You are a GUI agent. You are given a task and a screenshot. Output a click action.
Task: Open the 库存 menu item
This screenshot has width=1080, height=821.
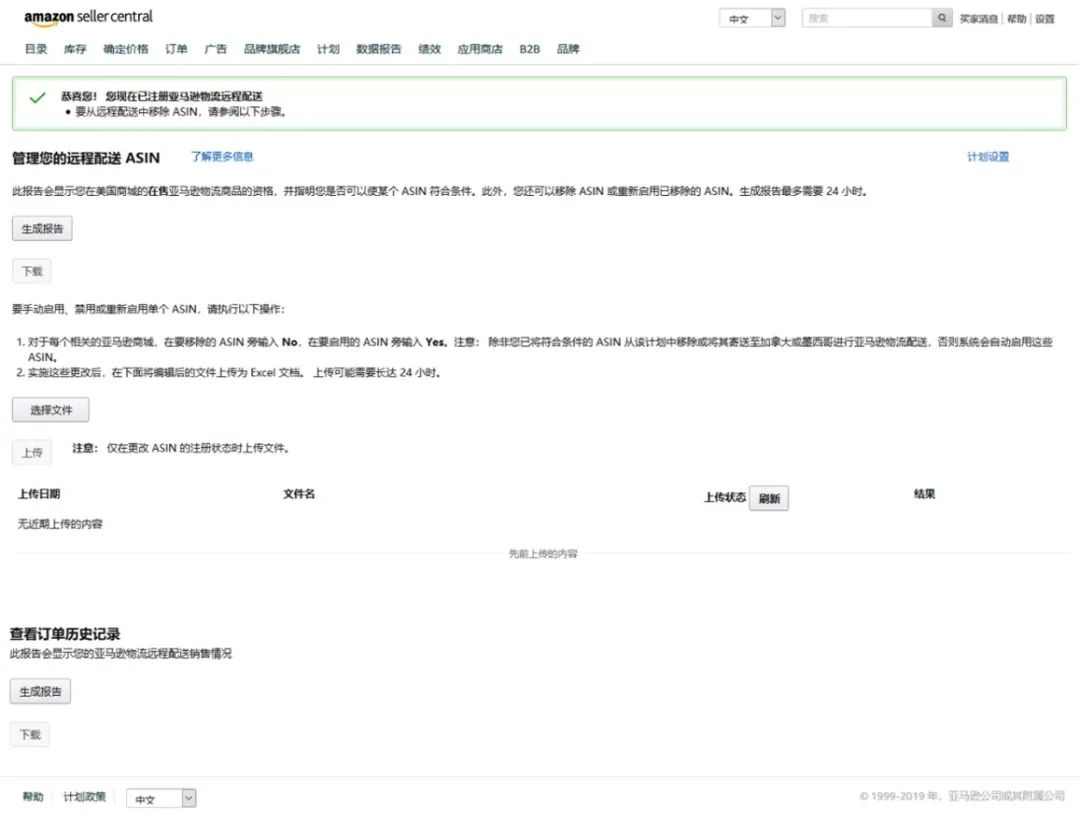click(76, 48)
